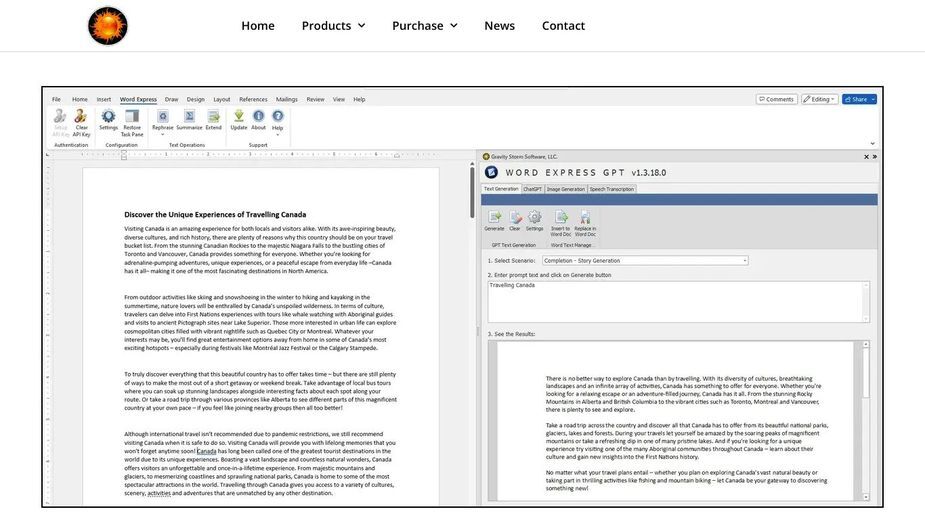The width and height of the screenshot is (925, 520).
Task: Click the document vertical scrollbar thumb
Action: [472, 192]
